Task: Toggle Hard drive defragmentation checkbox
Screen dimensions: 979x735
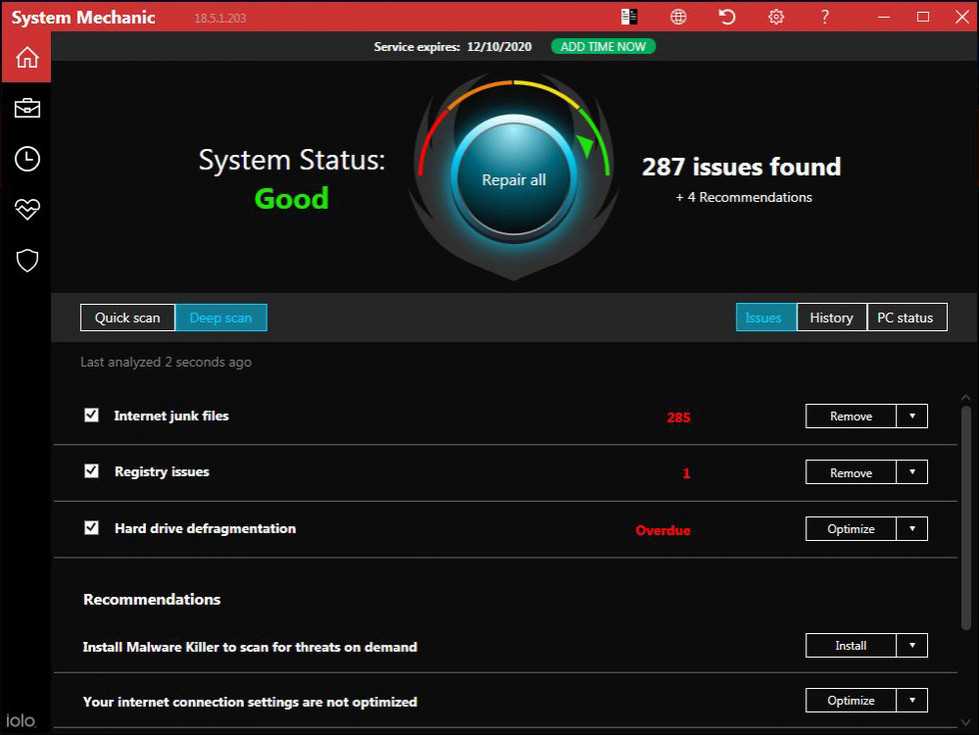Action: [92, 528]
